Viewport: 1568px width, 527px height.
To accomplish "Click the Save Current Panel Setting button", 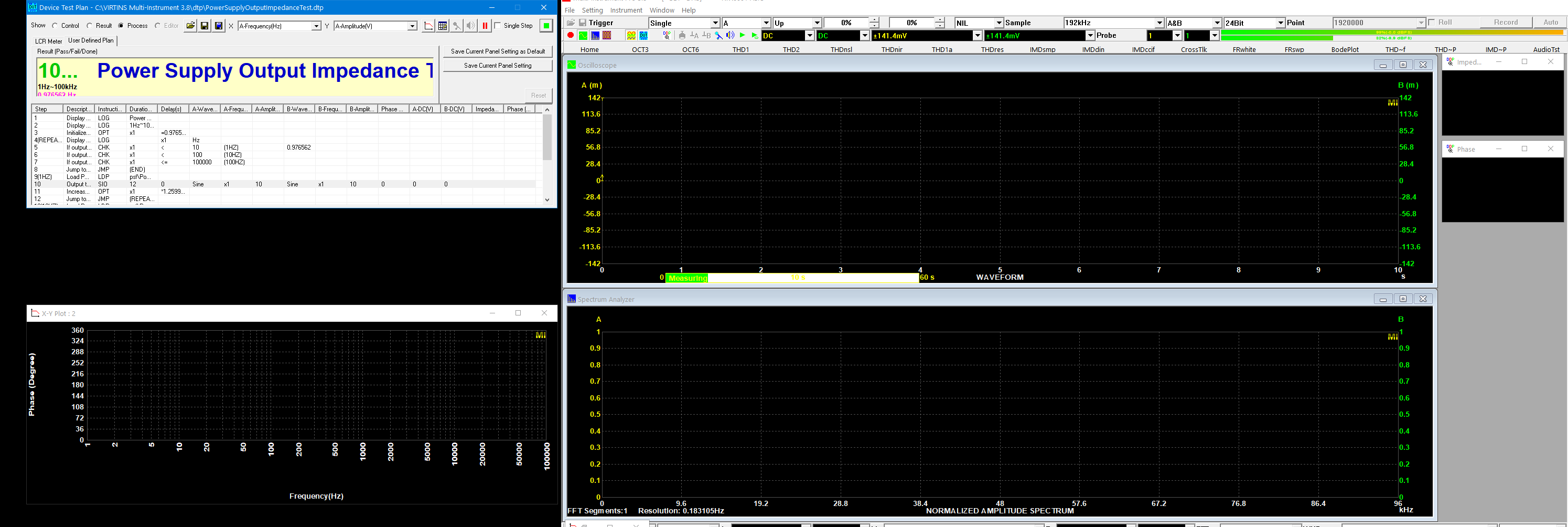I will tap(498, 66).
